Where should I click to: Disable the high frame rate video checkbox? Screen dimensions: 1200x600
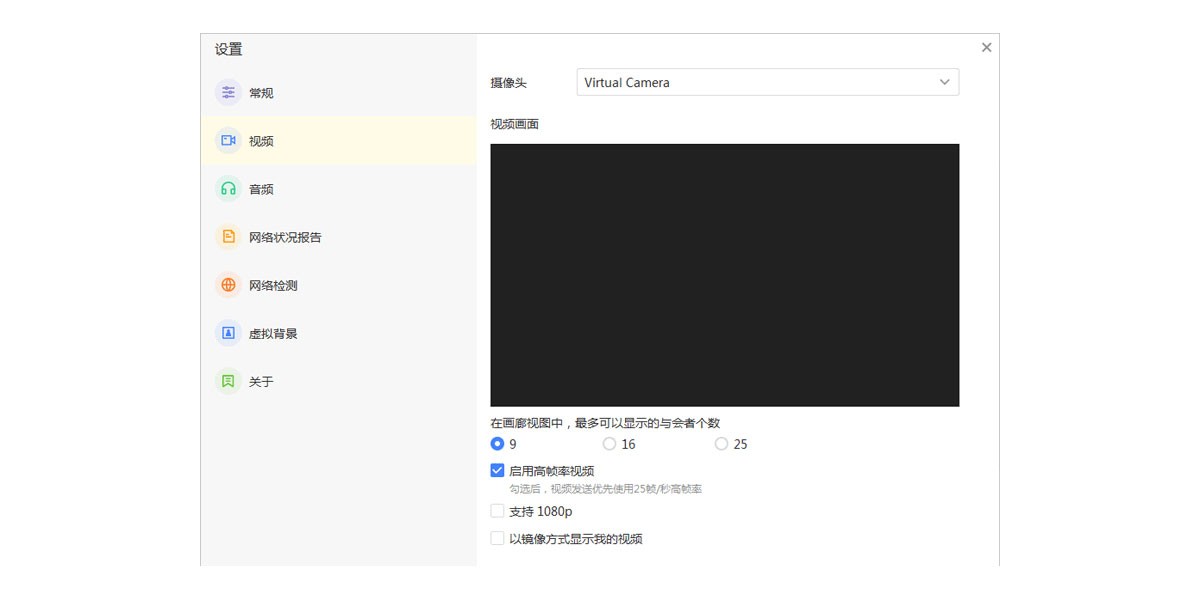tap(497, 470)
